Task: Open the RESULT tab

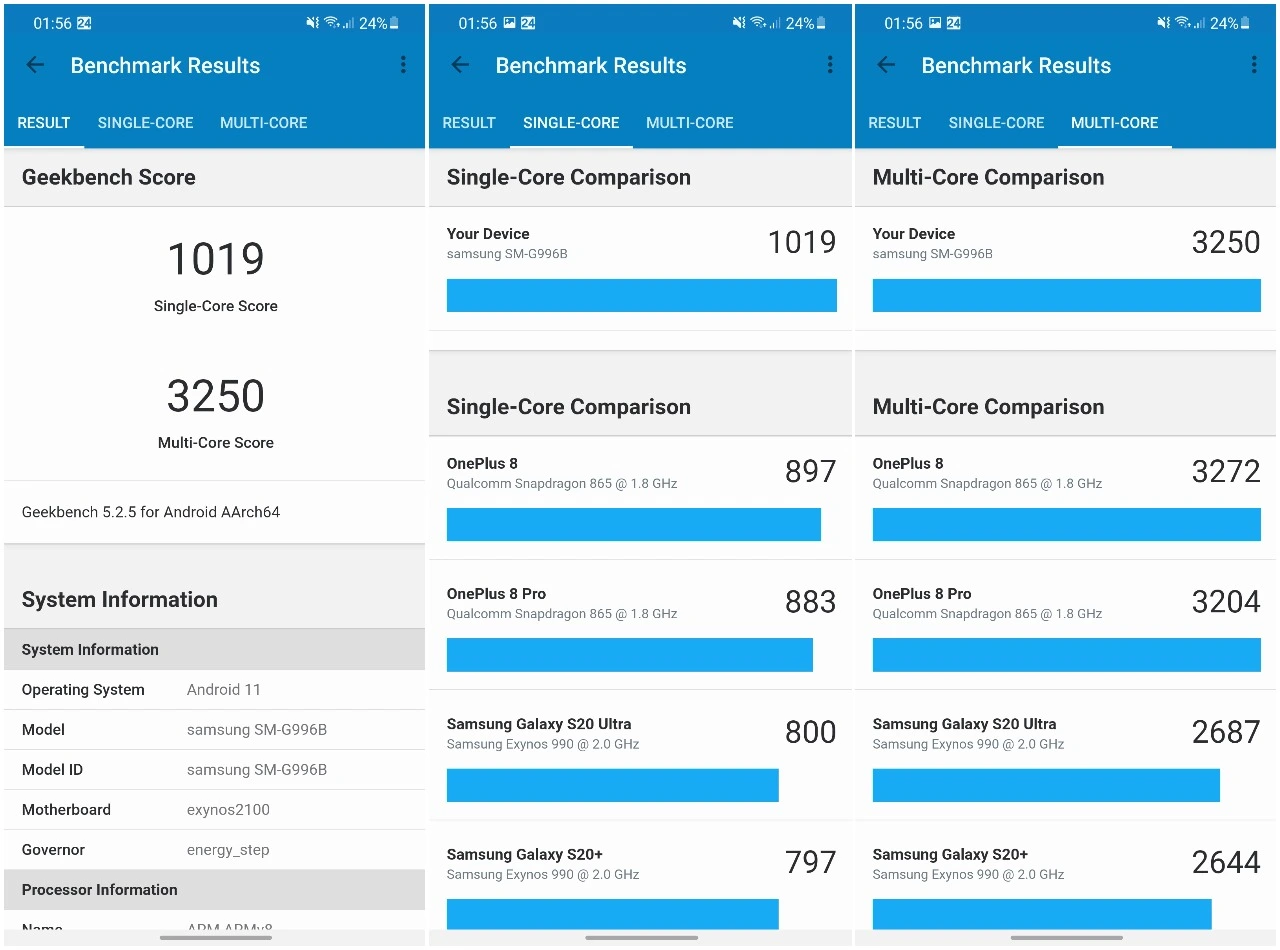Action: 44,122
